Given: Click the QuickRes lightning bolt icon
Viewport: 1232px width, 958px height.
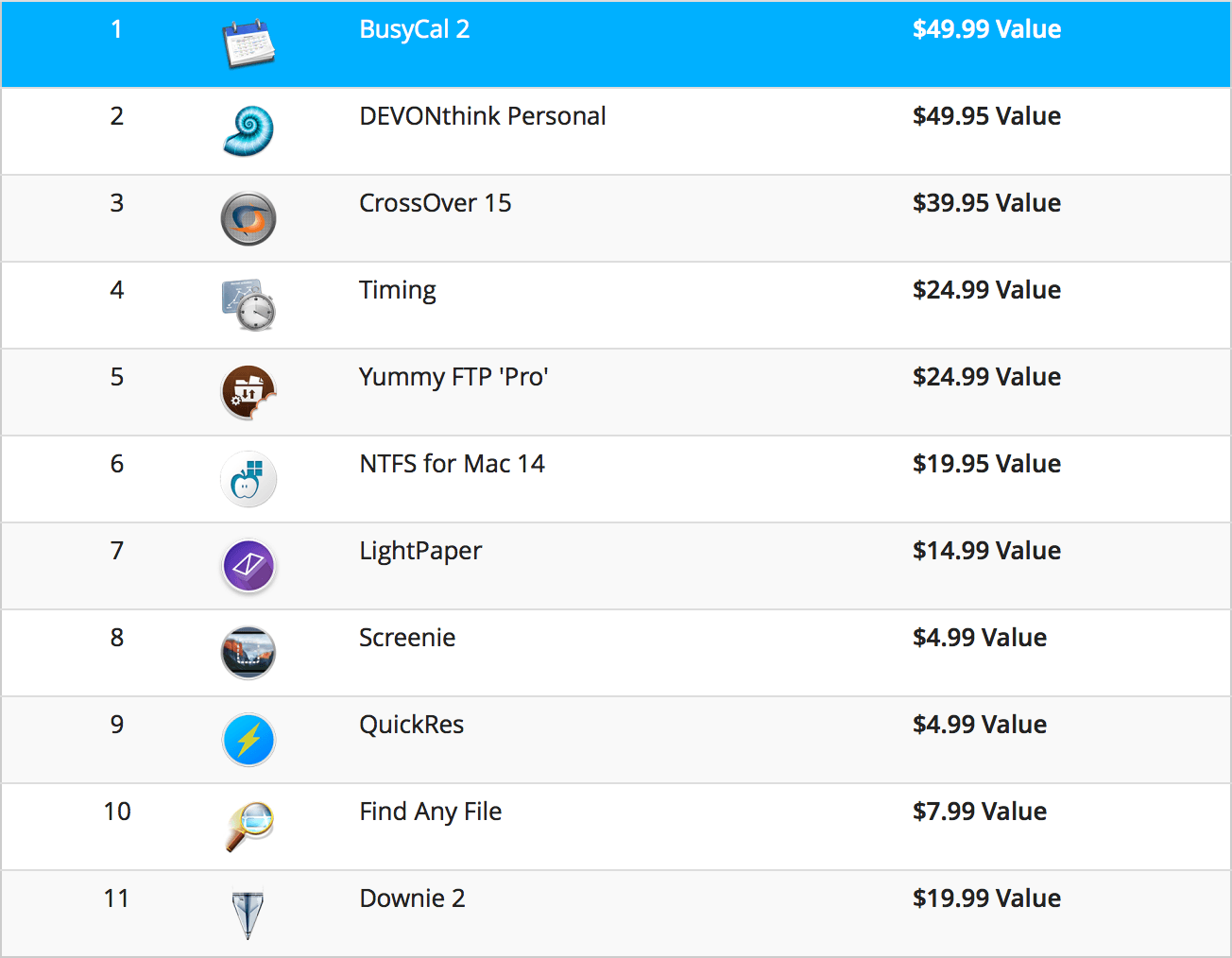Looking at the screenshot, I should (x=248, y=740).
